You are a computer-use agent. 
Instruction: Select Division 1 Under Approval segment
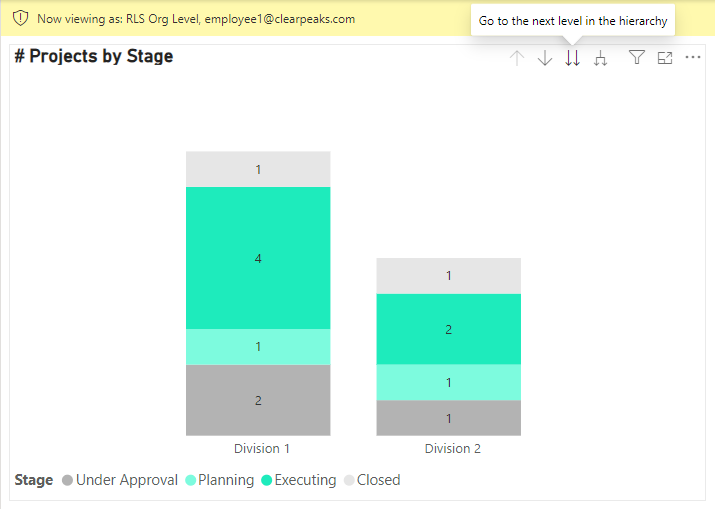click(x=258, y=400)
